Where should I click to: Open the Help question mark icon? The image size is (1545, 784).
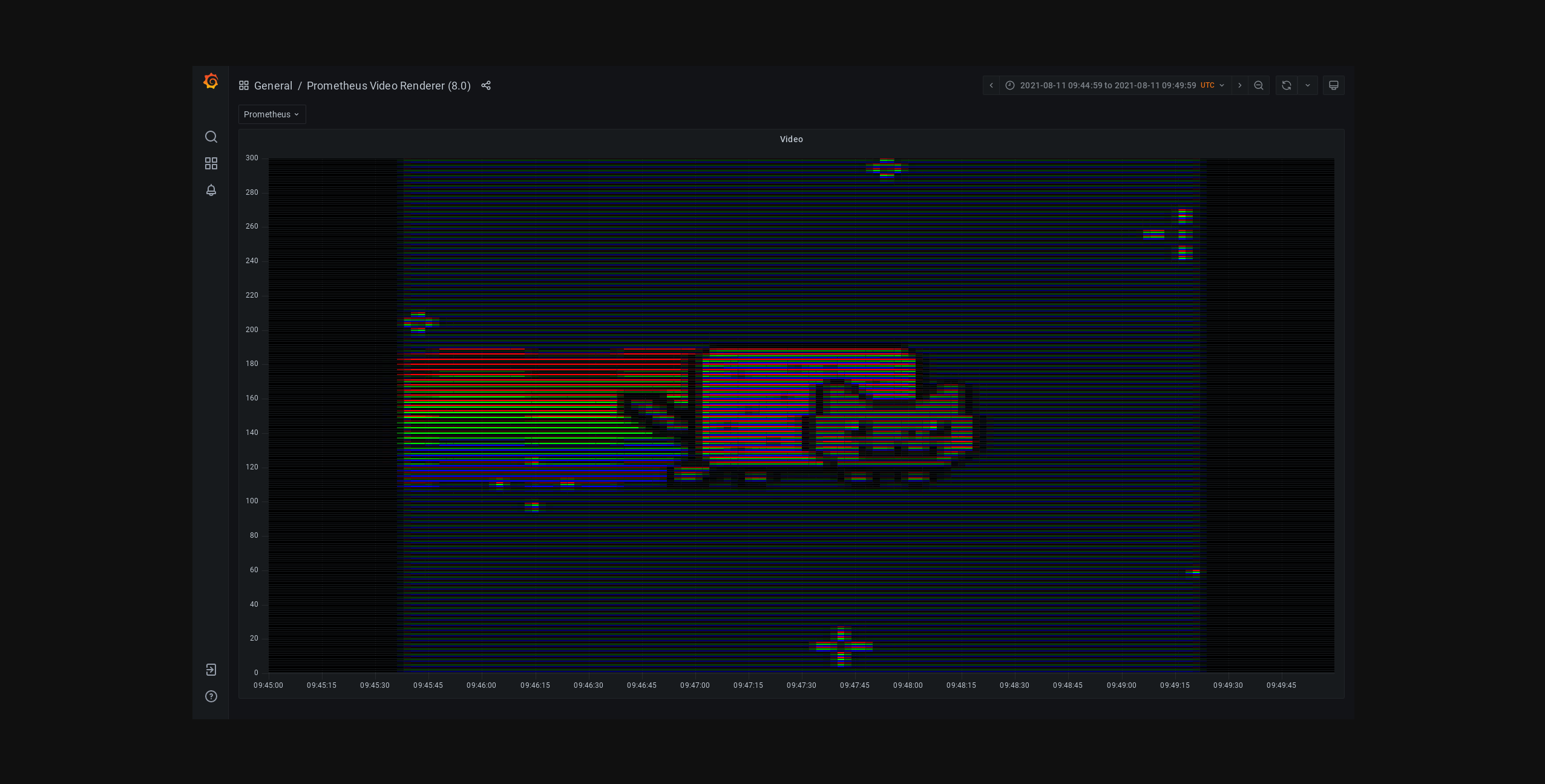tap(211, 696)
